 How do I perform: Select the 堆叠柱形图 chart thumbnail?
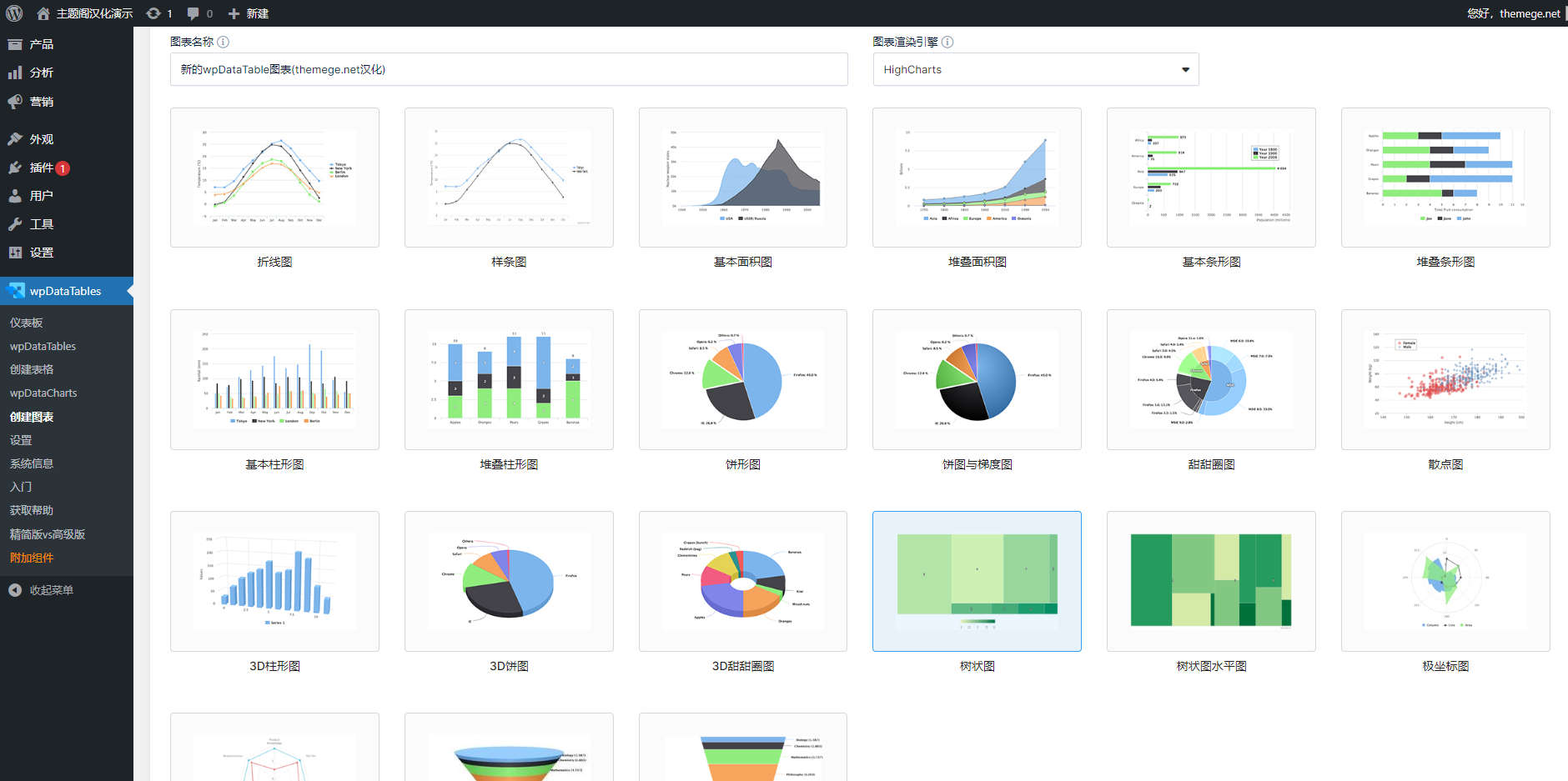click(x=509, y=379)
